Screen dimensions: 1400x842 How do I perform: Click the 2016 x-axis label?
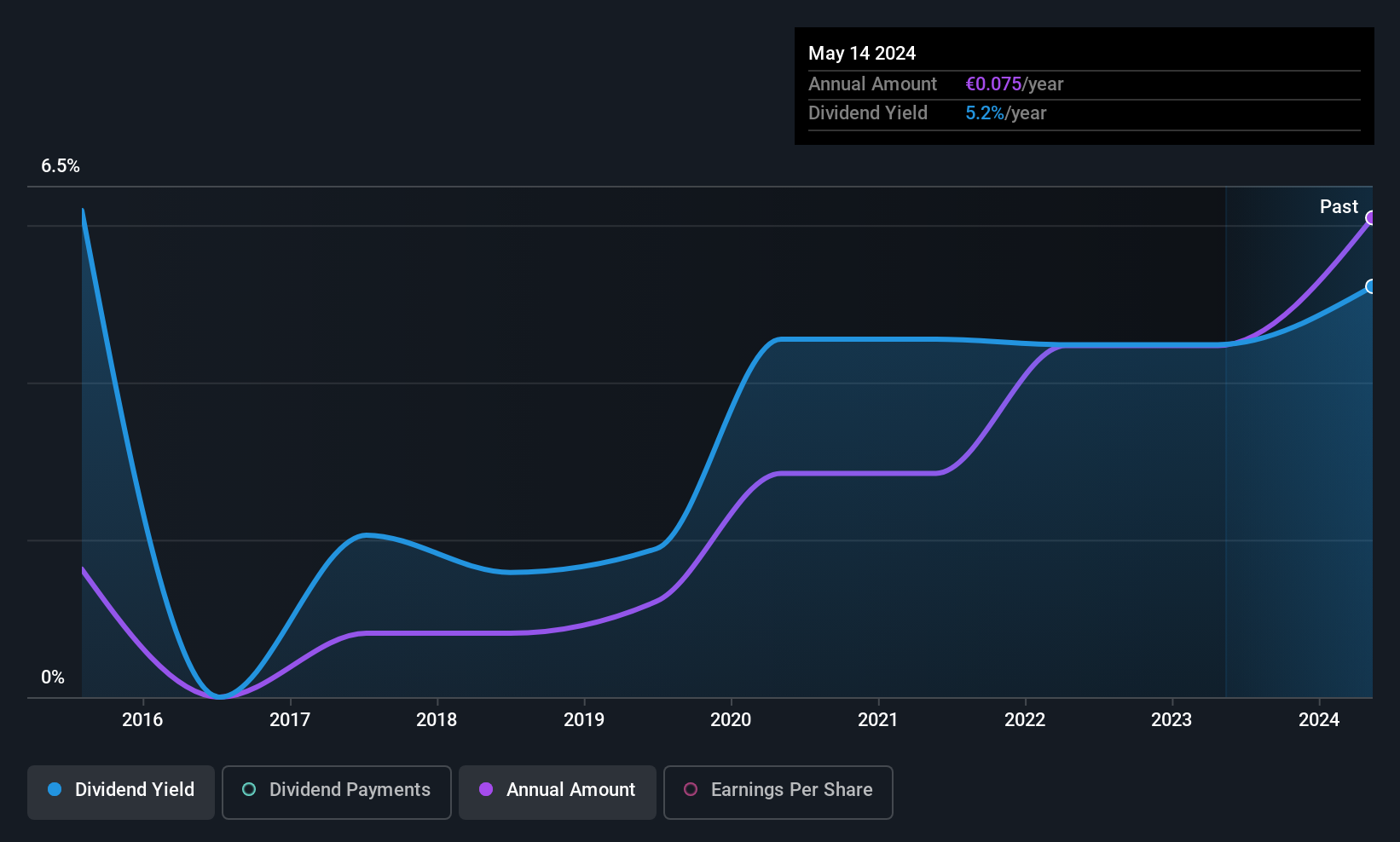(142, 719)
